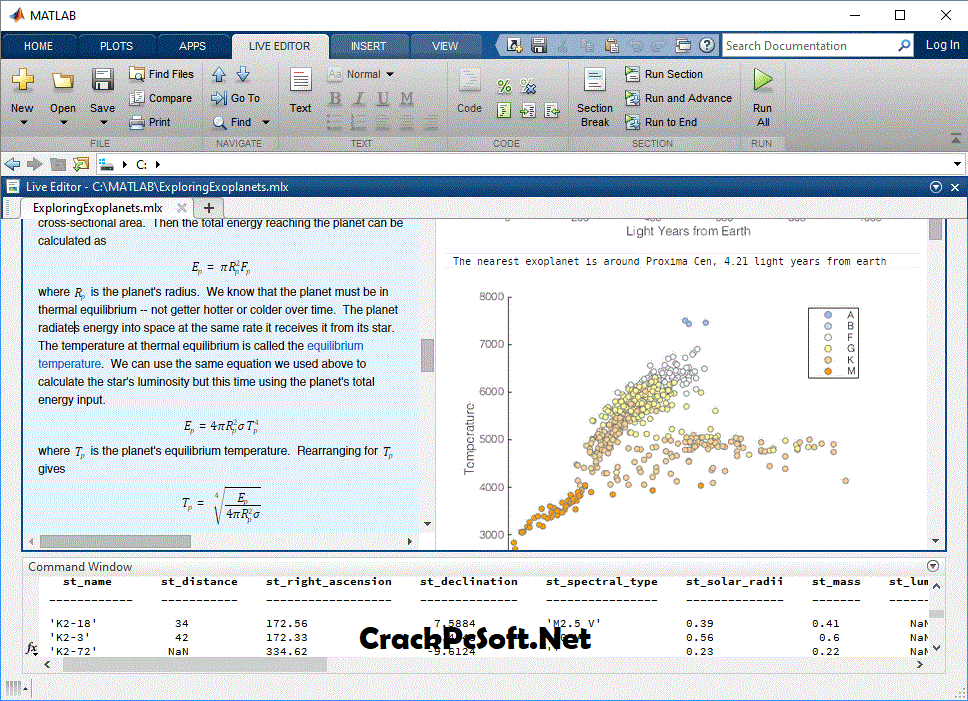Switch to the HOME tab

tap(38, 46)
